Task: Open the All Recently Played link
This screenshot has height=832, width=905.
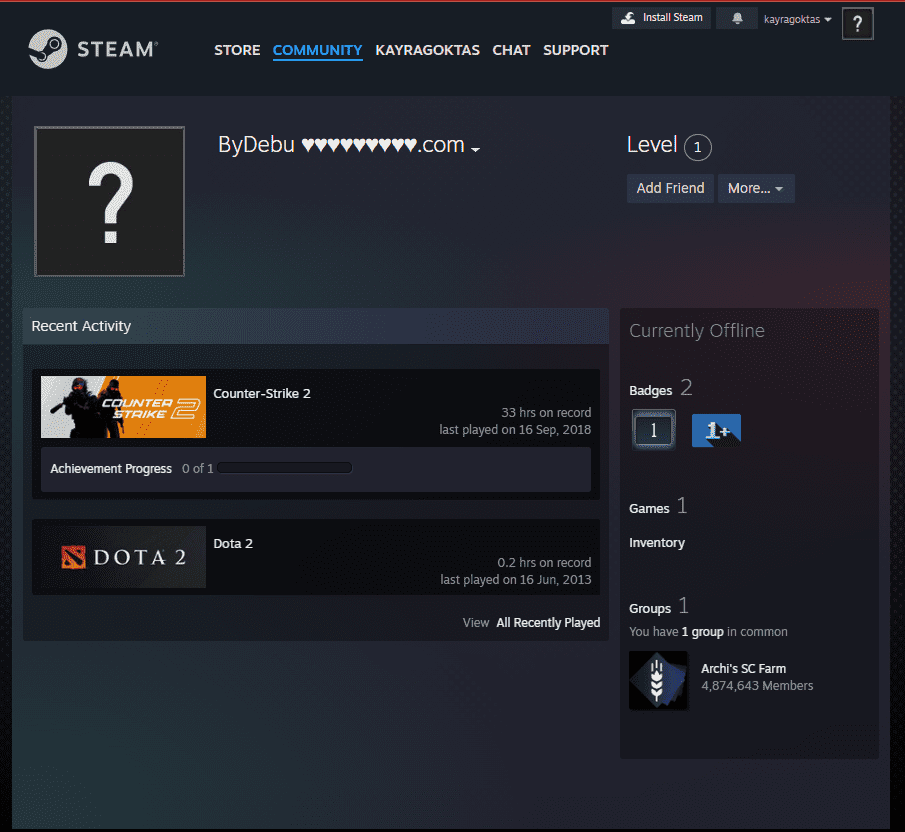Action: tap(548, 622)
